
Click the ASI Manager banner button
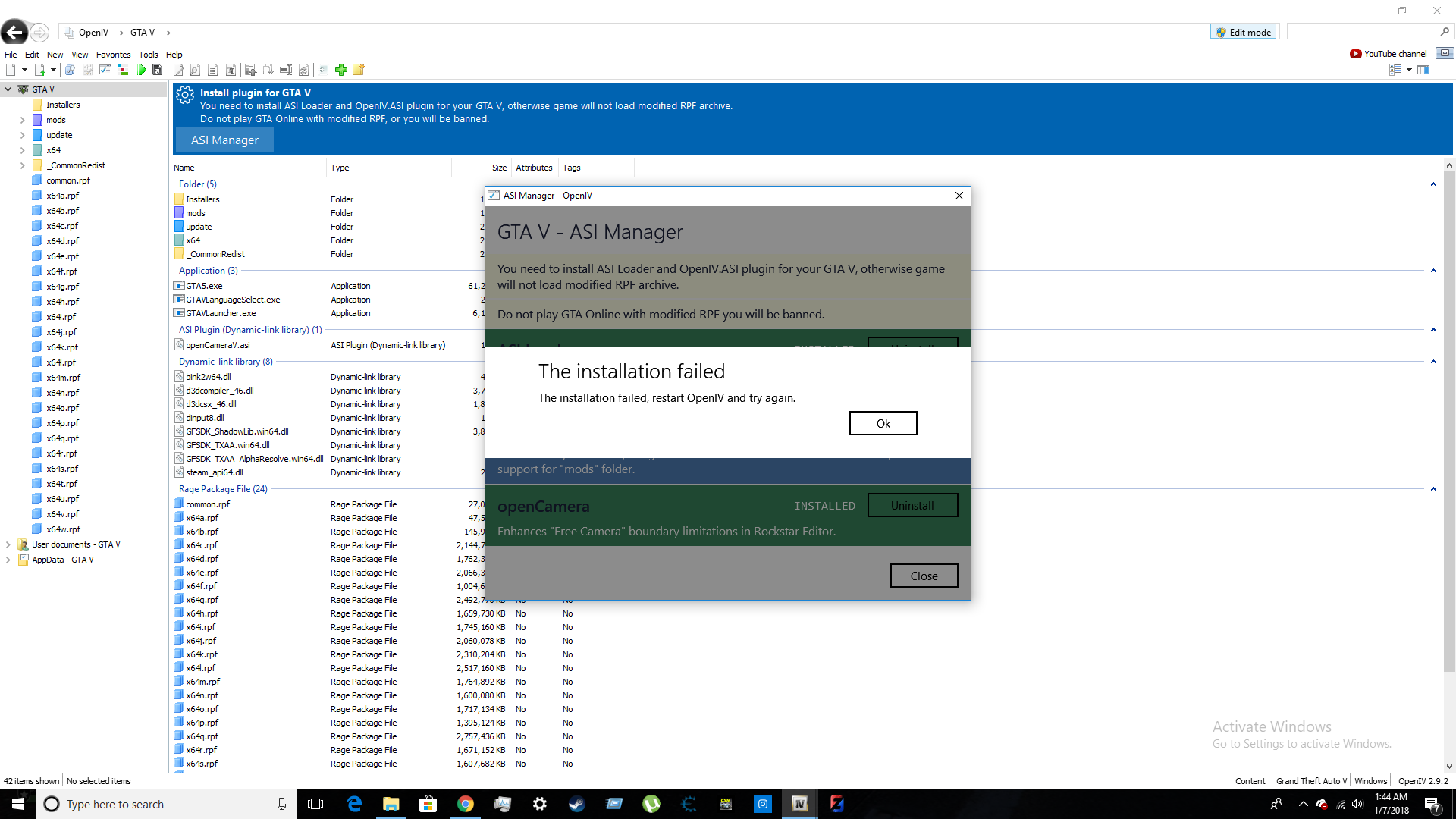click(224, 140)
